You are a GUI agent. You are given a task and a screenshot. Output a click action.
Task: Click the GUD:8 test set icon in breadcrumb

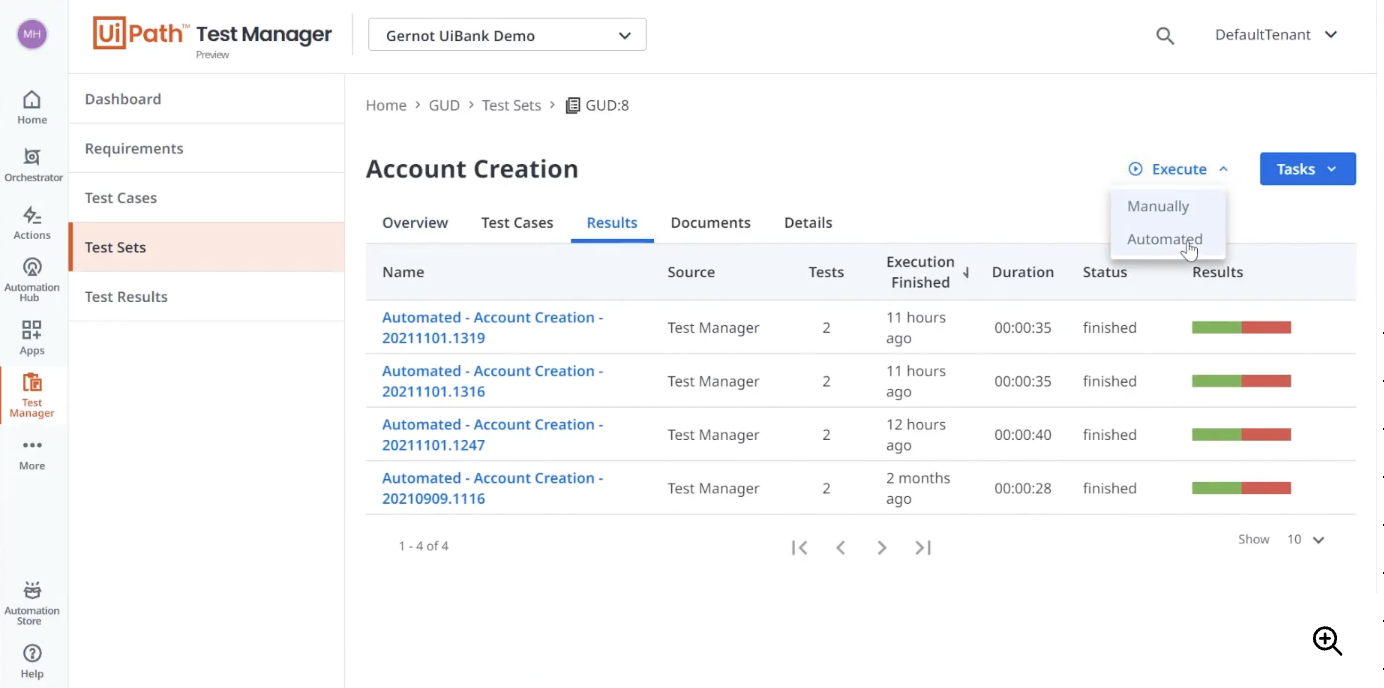tap(573, 105)
